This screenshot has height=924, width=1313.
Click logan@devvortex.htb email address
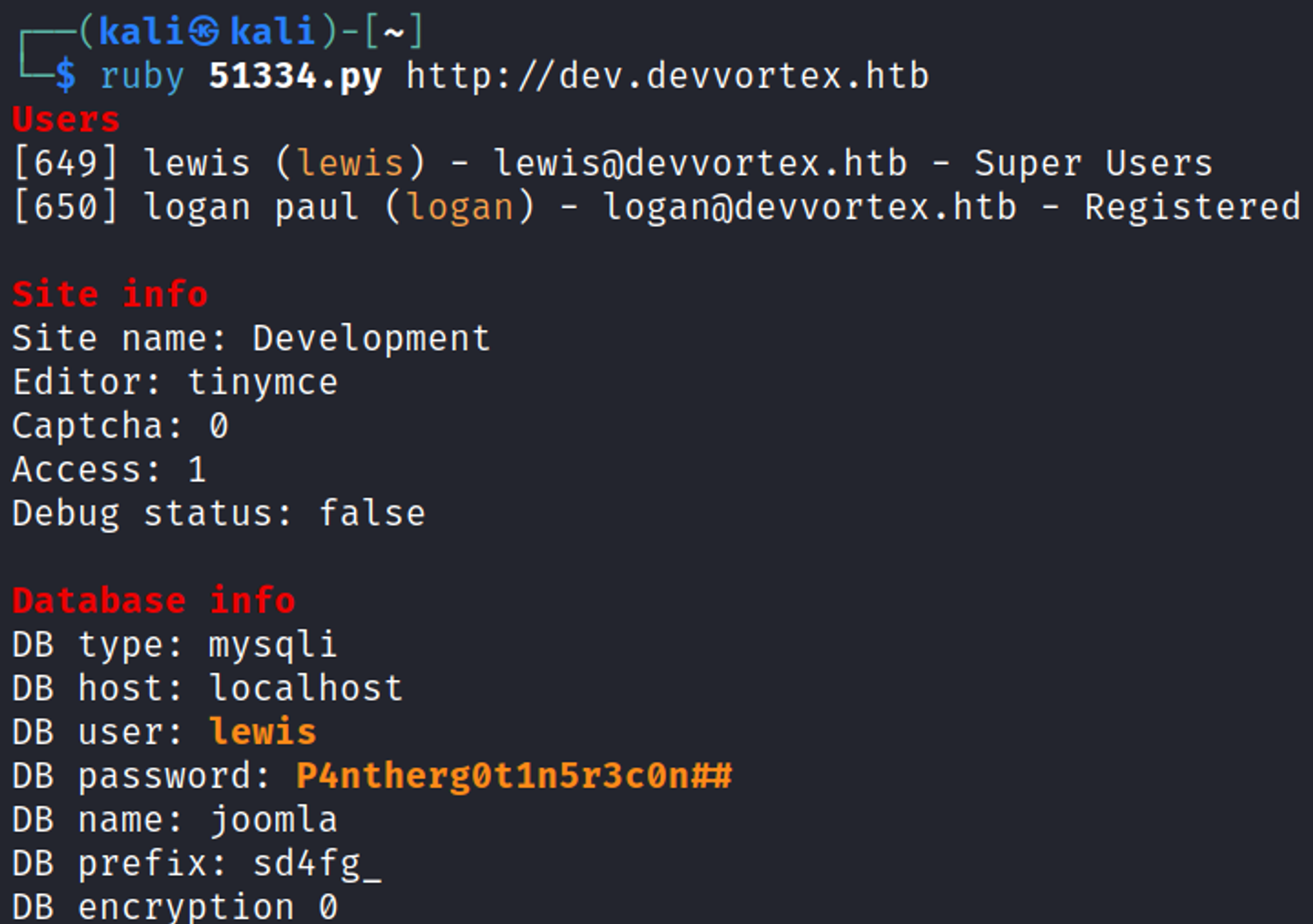coord(809,207)
